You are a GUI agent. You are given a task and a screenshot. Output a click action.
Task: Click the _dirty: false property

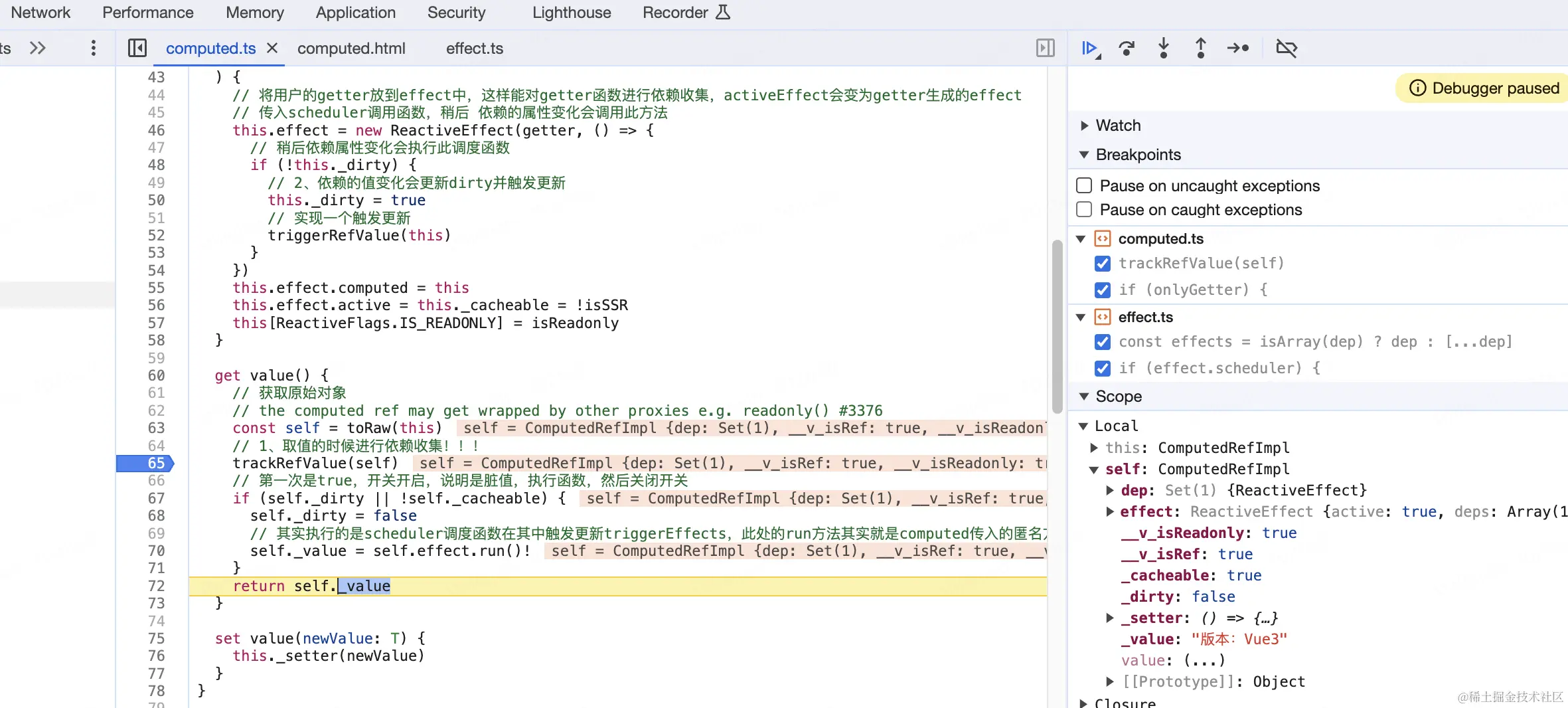pyautogui.click(x=1178, y=596)
